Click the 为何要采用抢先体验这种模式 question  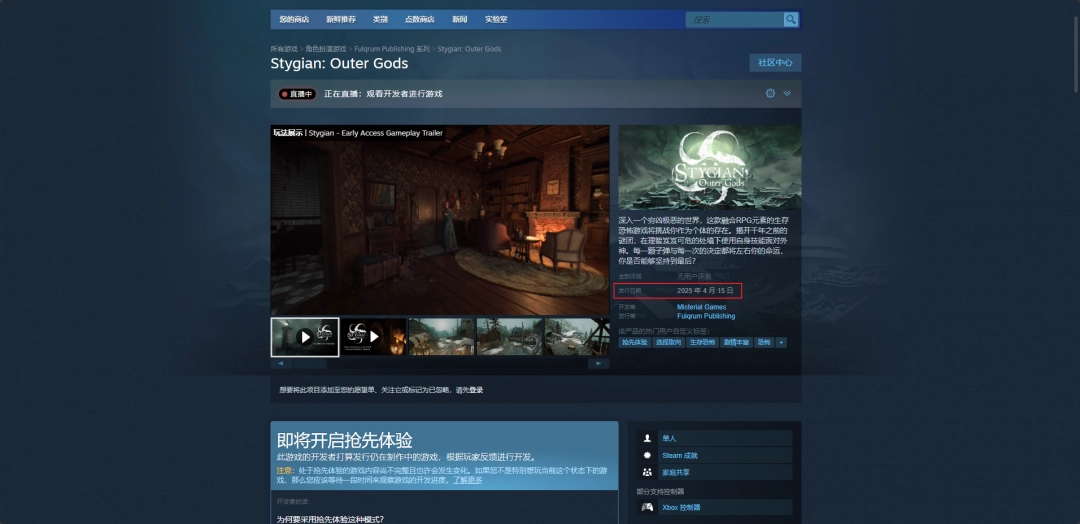click(331, 518)
